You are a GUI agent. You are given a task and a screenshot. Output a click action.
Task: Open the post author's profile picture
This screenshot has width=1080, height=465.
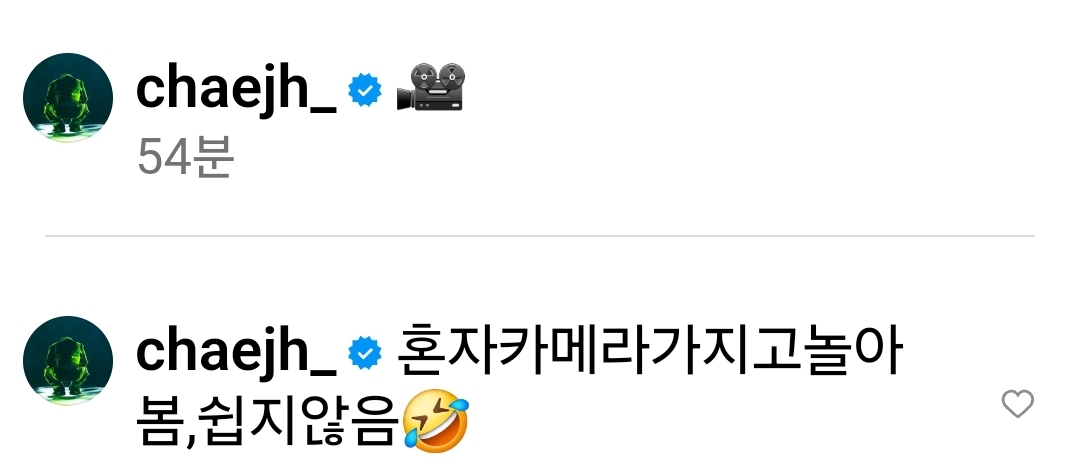(x=68, y=97)
